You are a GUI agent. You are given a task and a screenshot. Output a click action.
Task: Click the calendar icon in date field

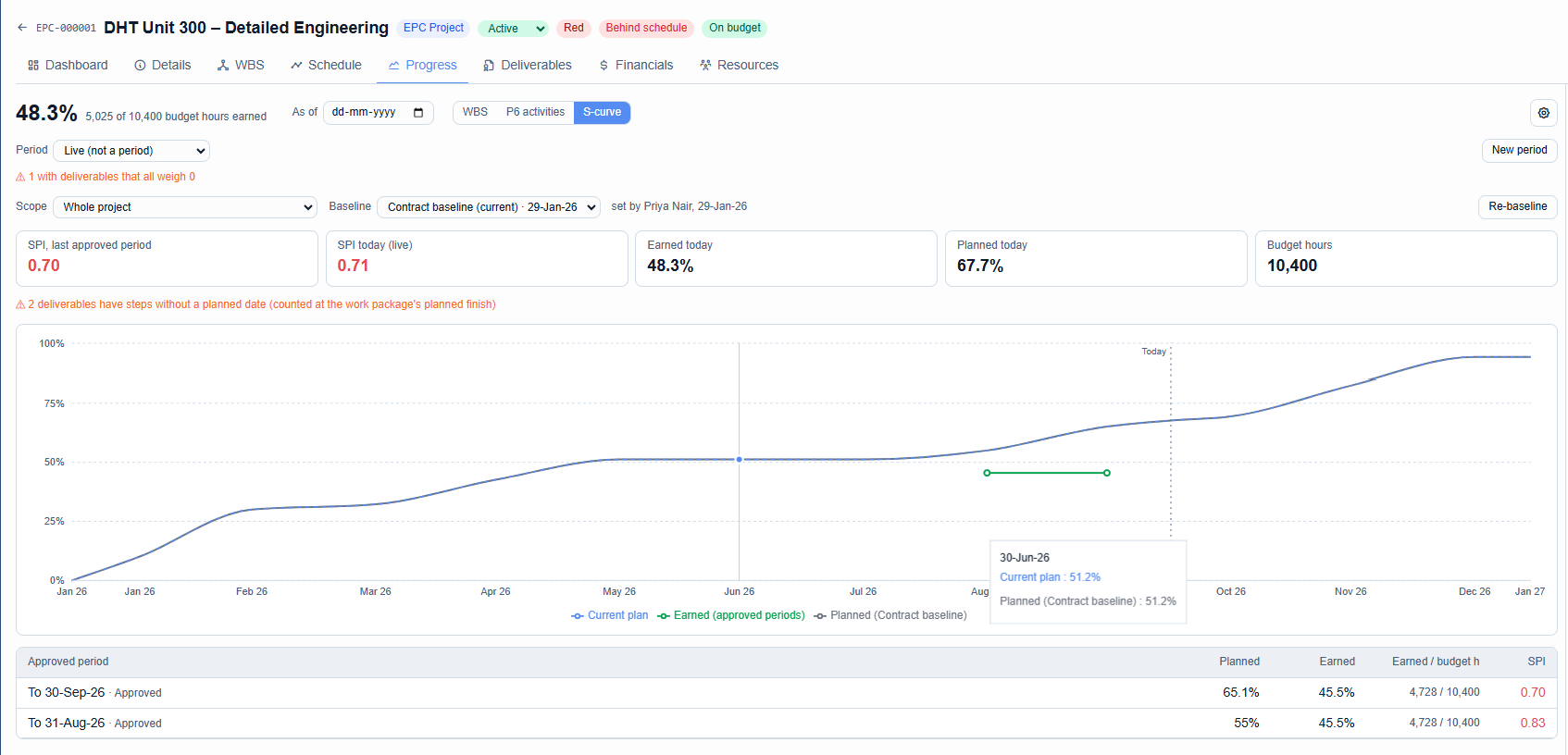418,113
